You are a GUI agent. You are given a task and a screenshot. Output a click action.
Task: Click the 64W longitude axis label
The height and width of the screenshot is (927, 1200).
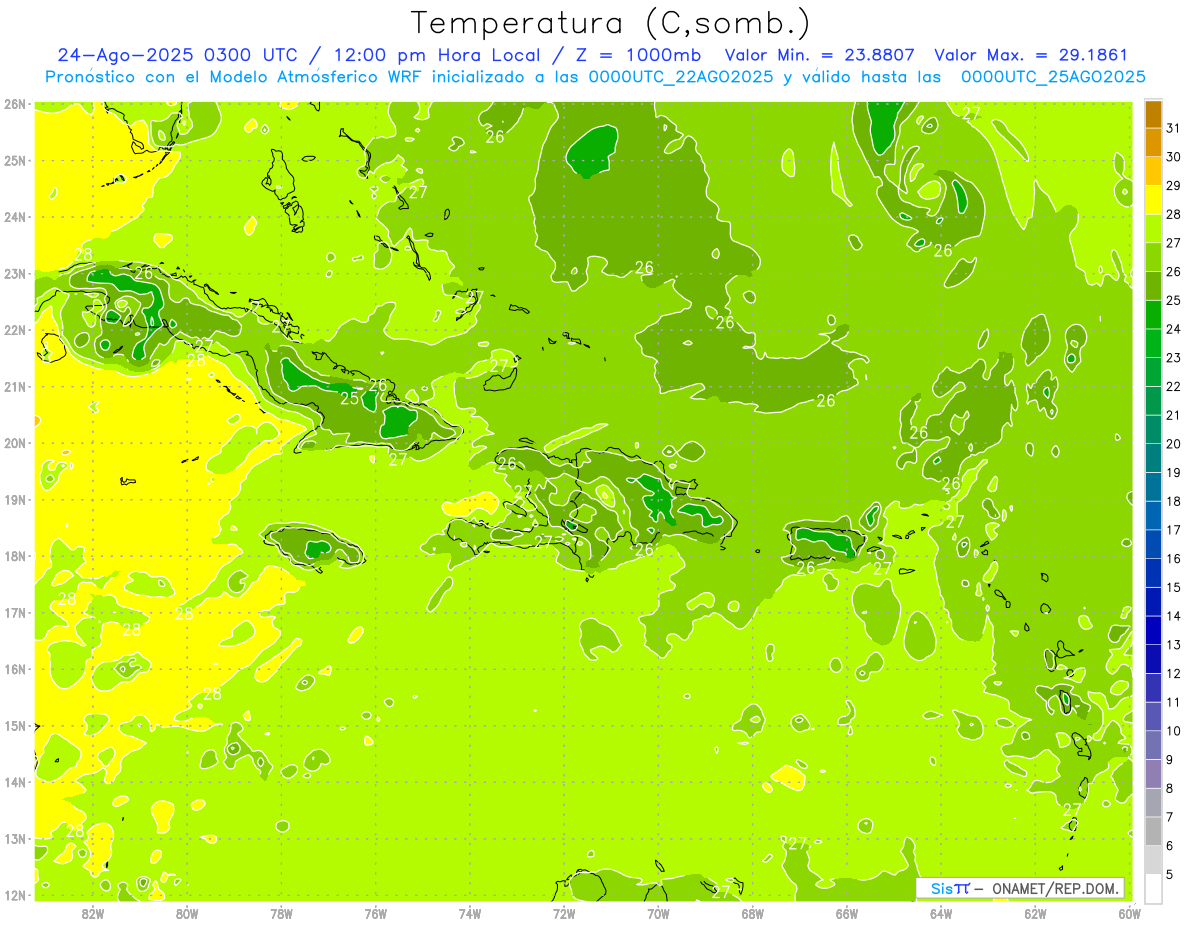pyautogui.click(x=940, y=913)
